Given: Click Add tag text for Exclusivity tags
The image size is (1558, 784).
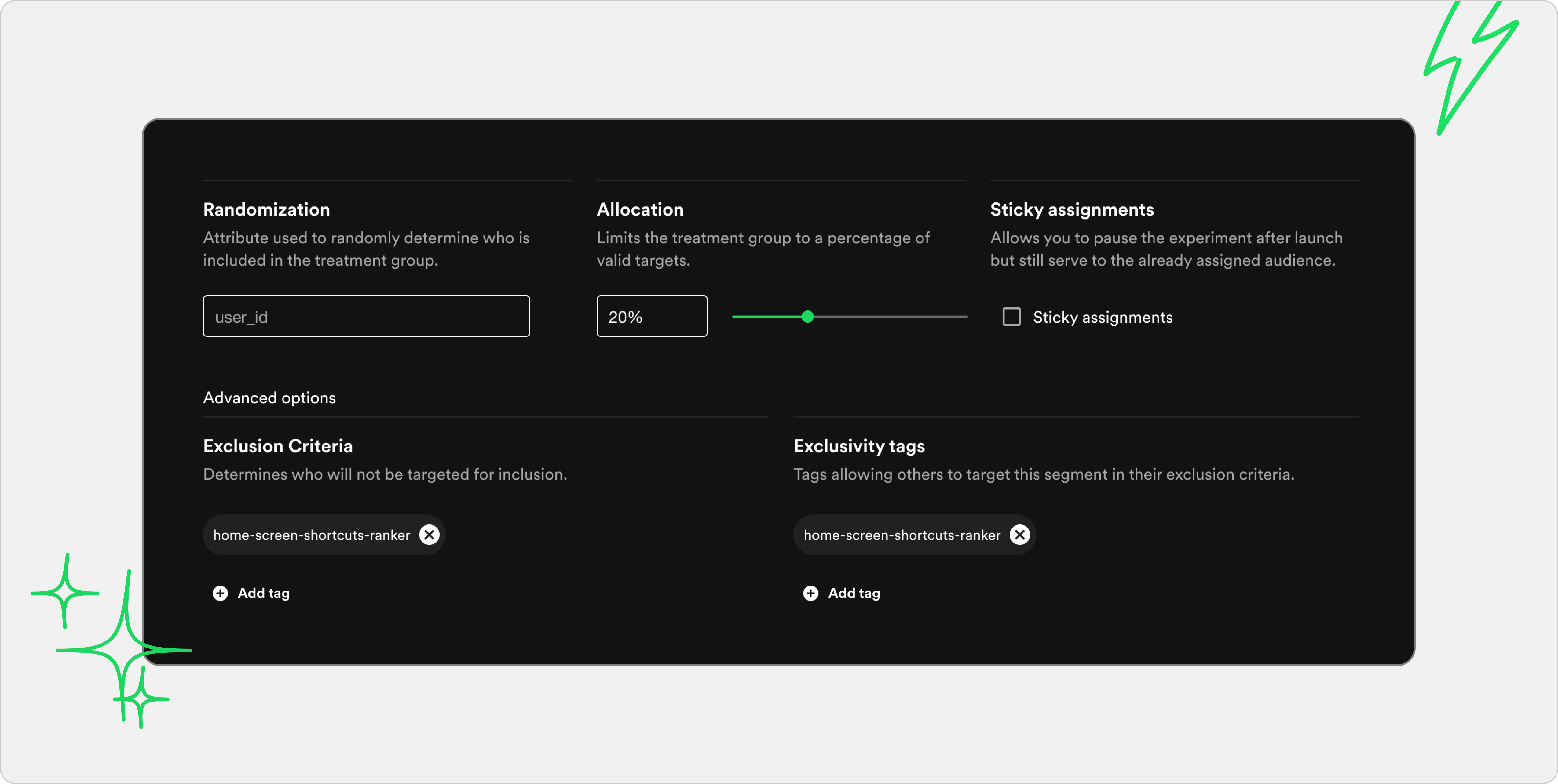Looking at the screenshot, I should (854, 593).
